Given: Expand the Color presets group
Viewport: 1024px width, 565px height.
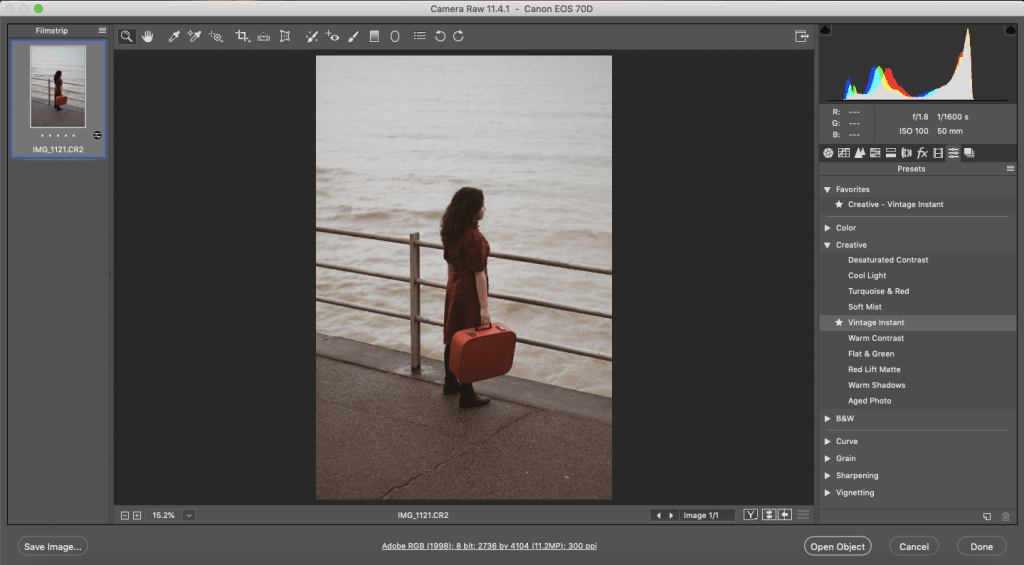Looking at the screenshot, I should click(x=827, y=228).
